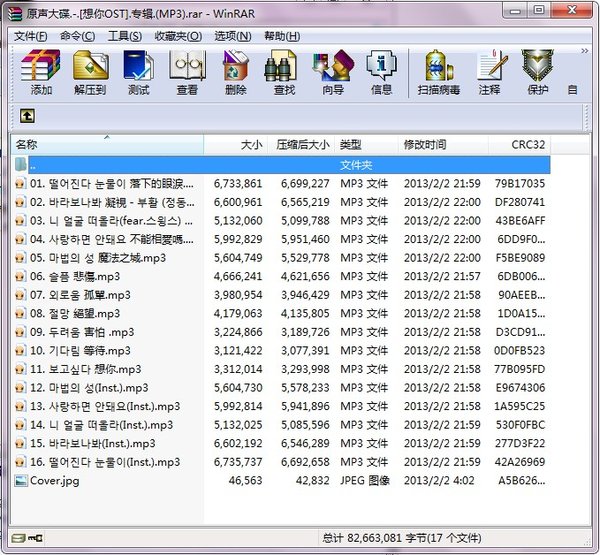
Task: Select file 10. 기다림 等待.mp3
Action: tap(281, 351)
